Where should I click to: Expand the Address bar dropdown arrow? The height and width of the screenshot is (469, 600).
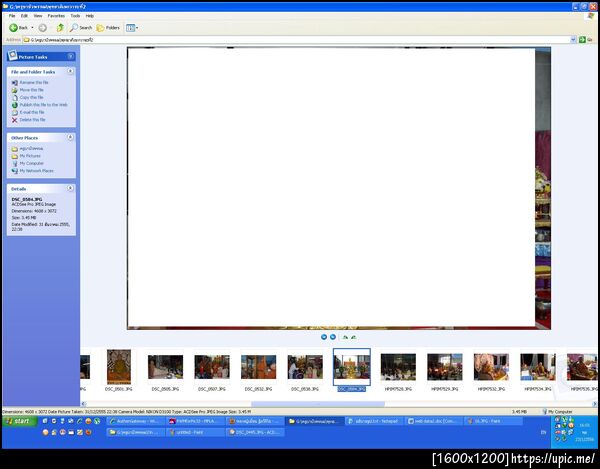(573, 40)
